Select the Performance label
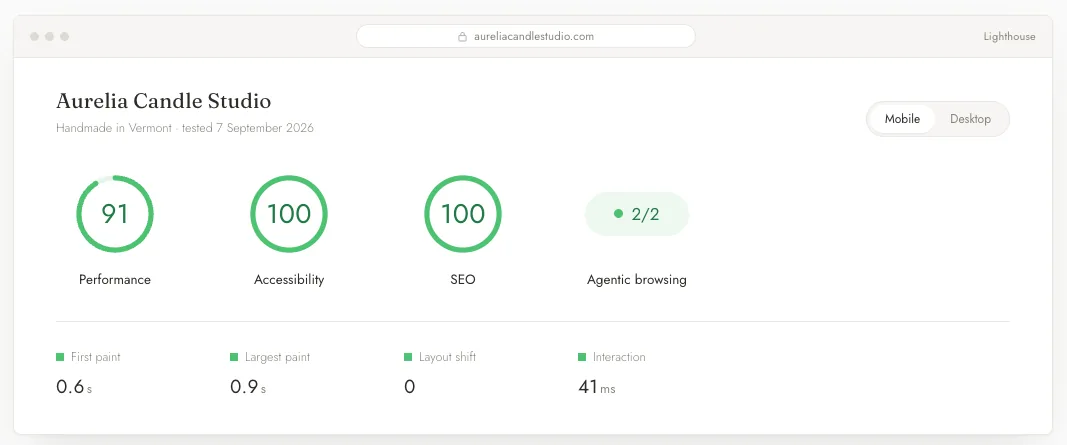The image size is (1067, 445). click(114, 280)
